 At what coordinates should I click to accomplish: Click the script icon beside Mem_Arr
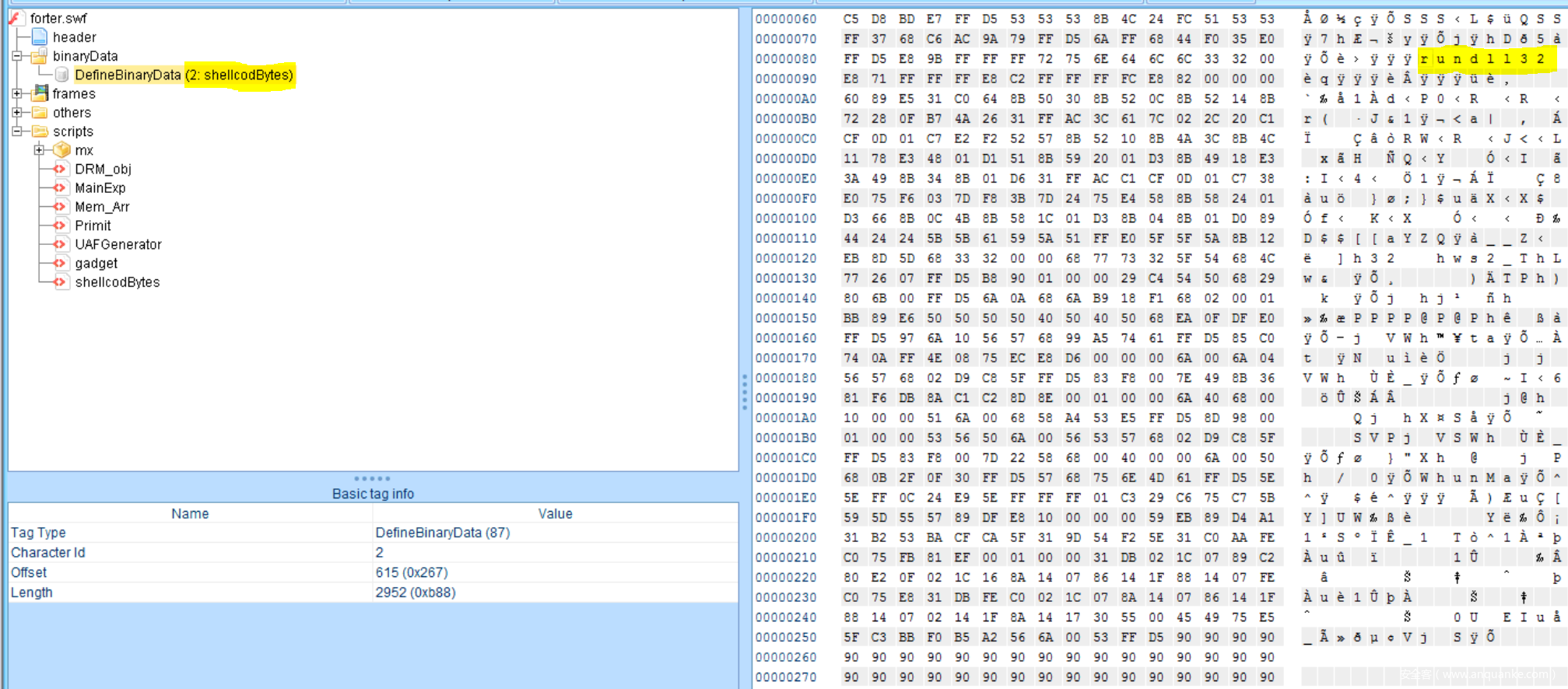60,207
